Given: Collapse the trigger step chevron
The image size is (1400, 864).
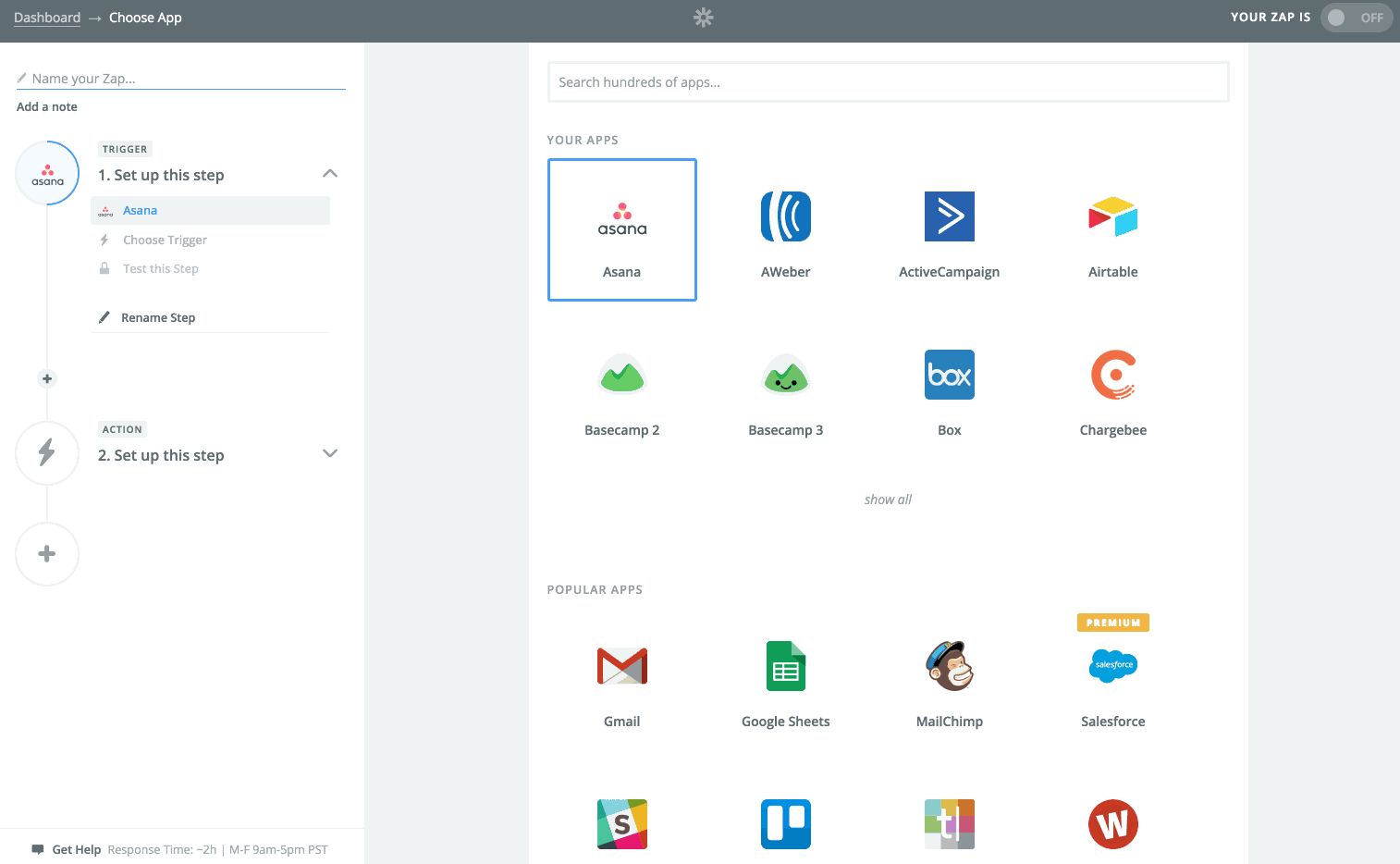Looking at the screenshot, I should click(x=330, y=174).
